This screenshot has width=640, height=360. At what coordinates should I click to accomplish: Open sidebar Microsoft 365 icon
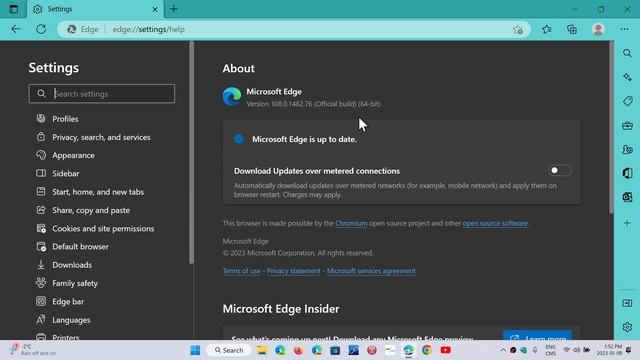pos(627,173)
